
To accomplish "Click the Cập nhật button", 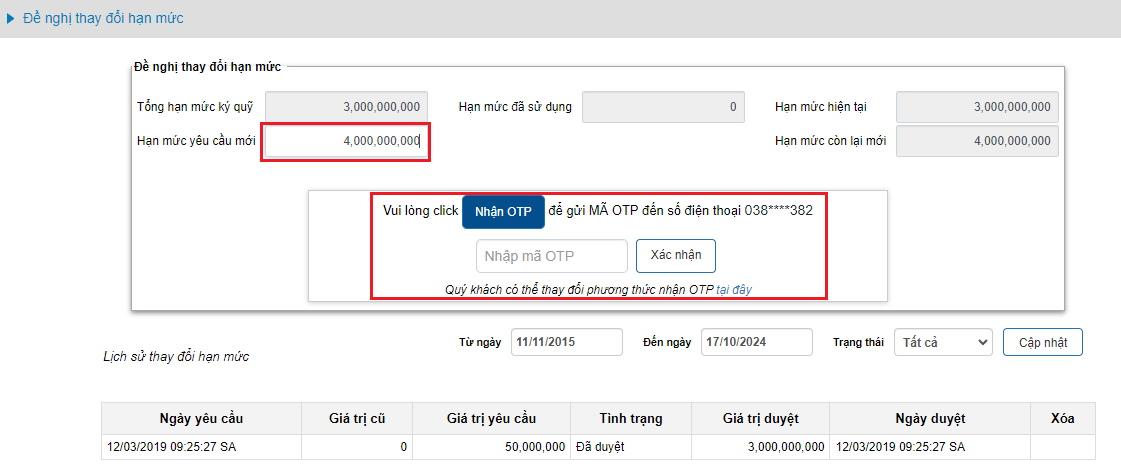I will tap(1042, 342).
